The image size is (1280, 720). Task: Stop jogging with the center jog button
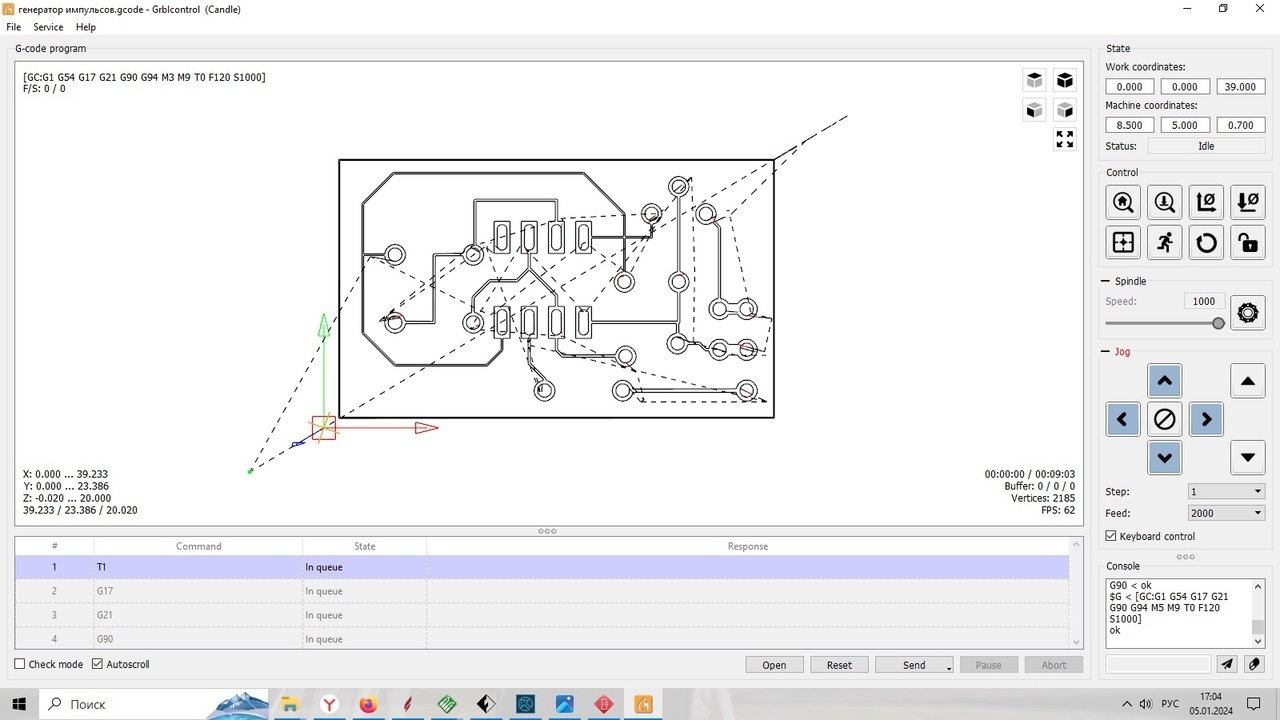tap(1165, 420)
